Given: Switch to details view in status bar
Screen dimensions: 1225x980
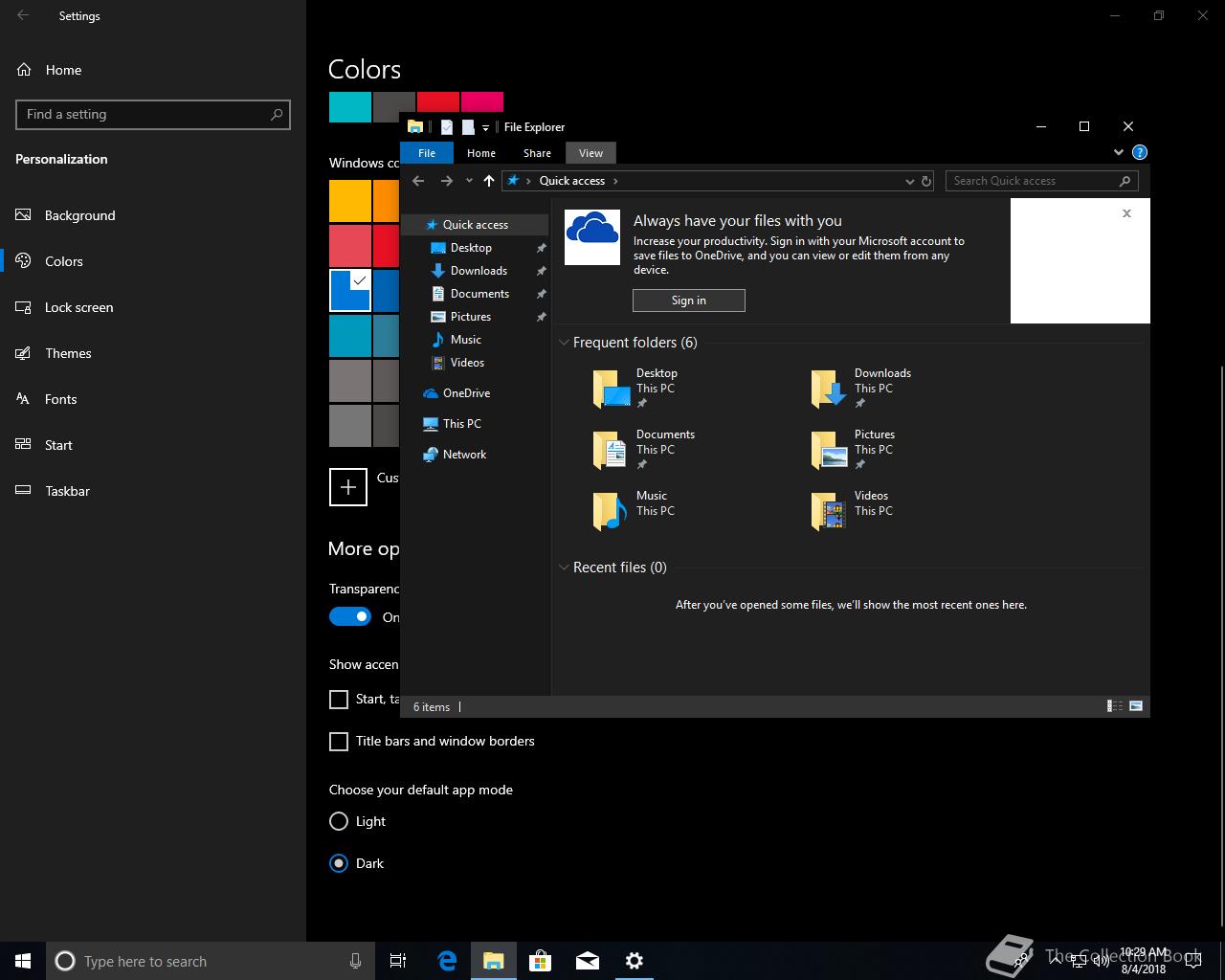Looking at the screenshot, I should click(1115, 706).
